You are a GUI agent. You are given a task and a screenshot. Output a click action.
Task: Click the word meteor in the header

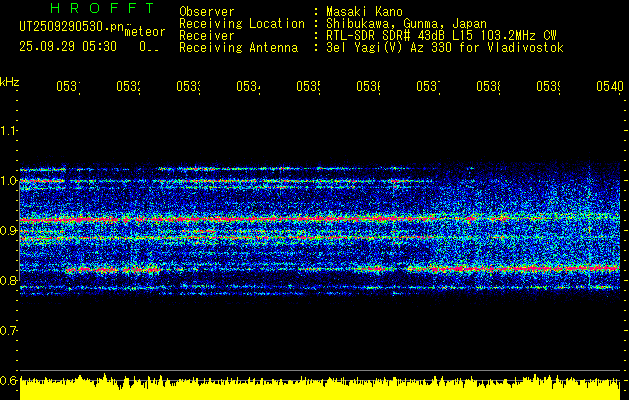point(145,32)
